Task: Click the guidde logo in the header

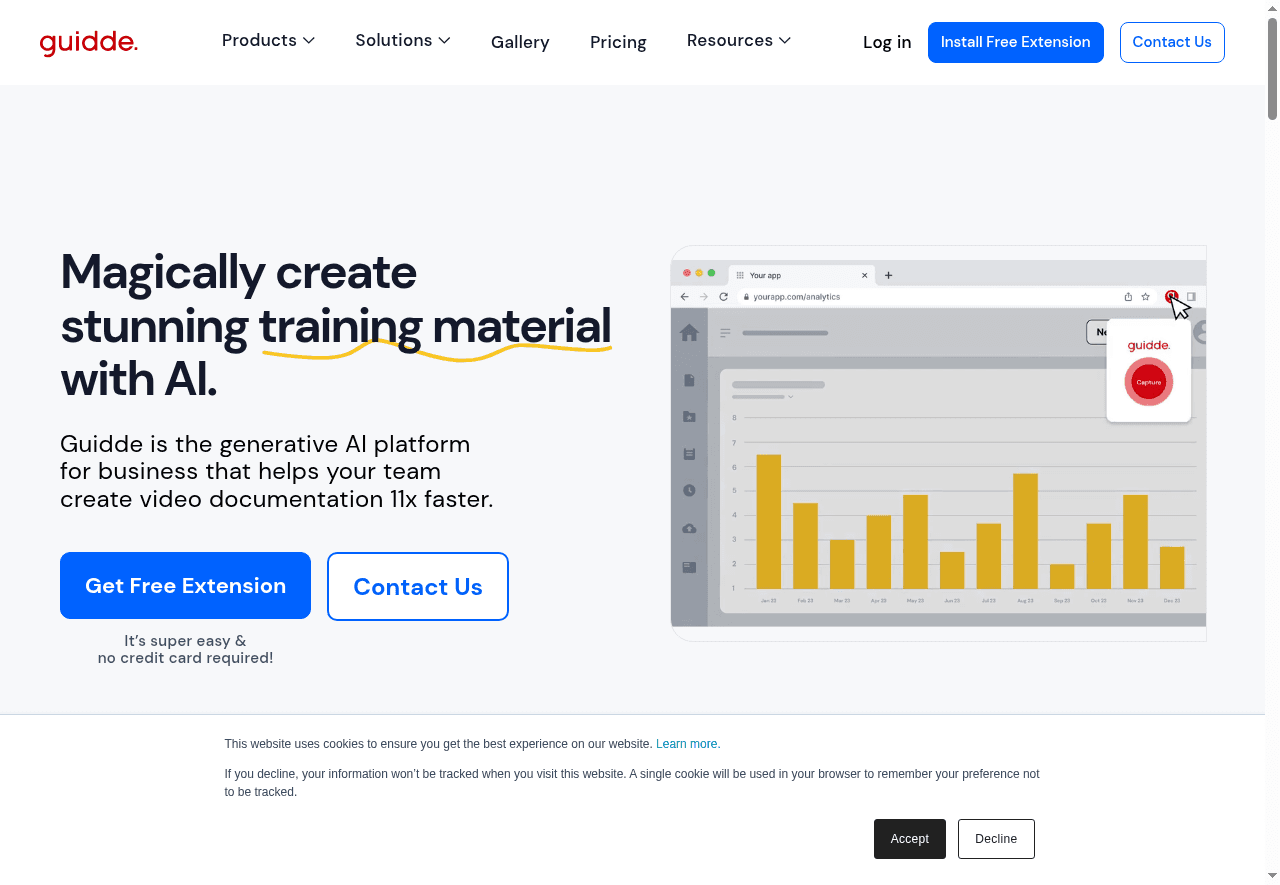Action: 89,43
